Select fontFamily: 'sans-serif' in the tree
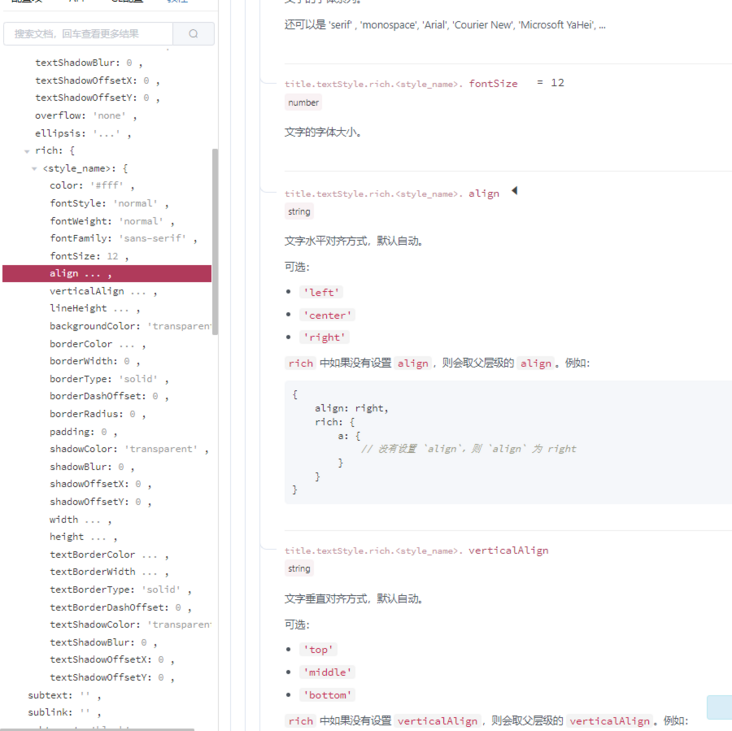 pos(122,239)
